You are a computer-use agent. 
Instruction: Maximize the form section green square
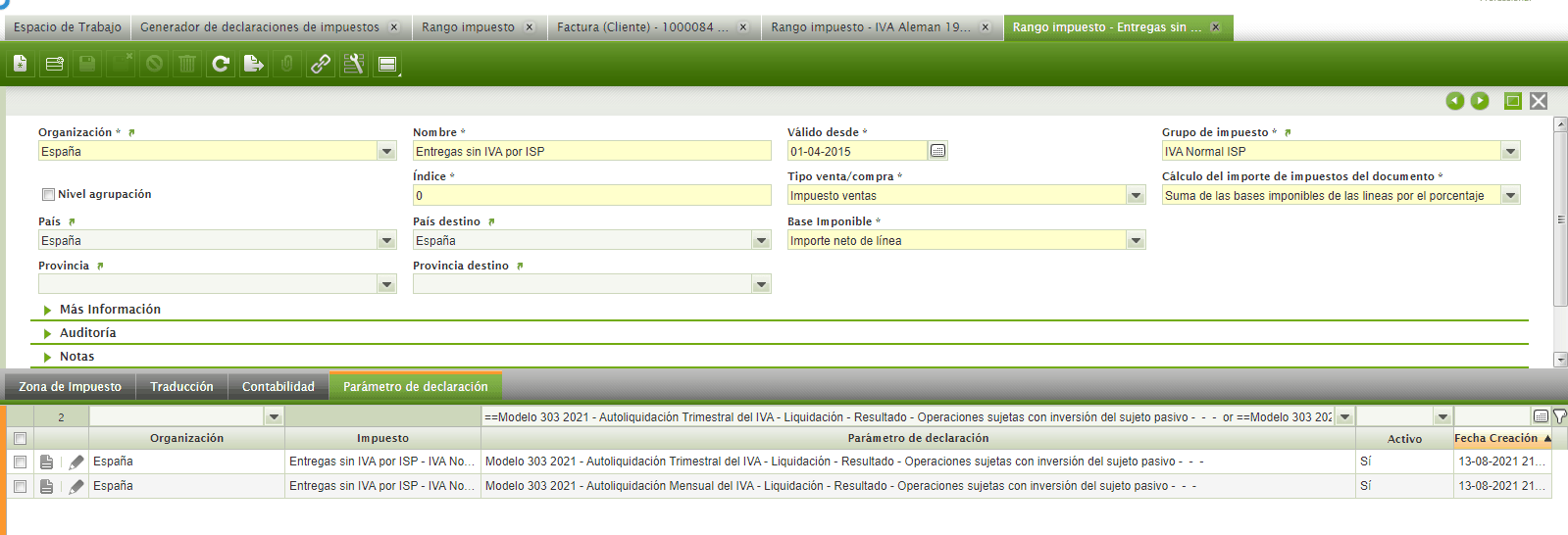pos(1513,101)
